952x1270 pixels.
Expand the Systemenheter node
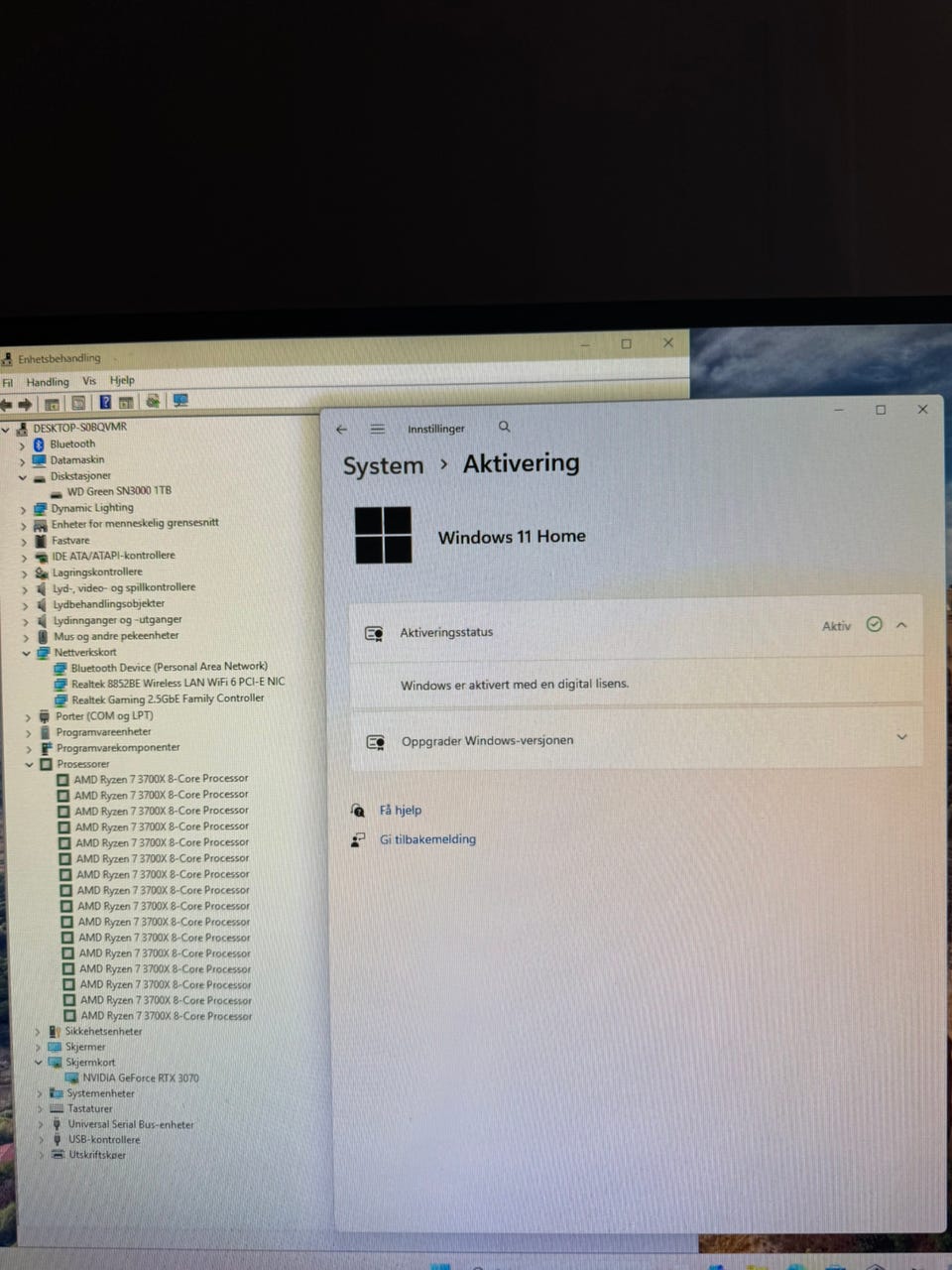tap(40, 1093)
